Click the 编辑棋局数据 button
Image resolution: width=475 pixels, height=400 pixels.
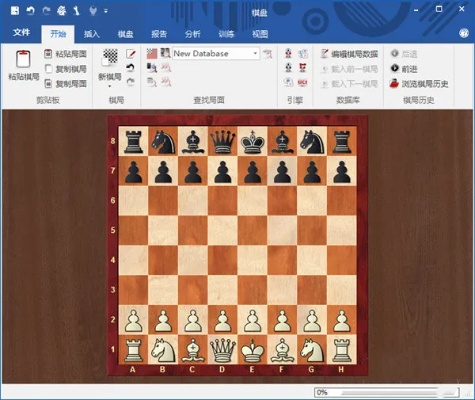coord(349,54)
